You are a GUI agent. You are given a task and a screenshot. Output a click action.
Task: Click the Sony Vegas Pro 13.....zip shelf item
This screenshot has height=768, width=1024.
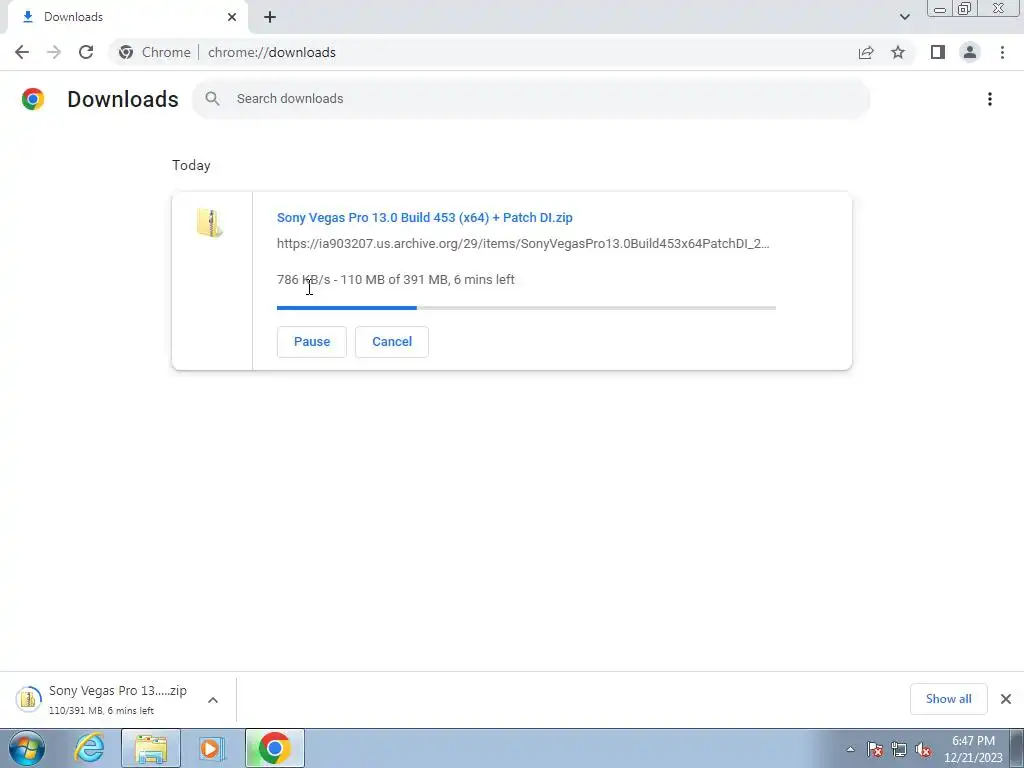click(118, 699)
